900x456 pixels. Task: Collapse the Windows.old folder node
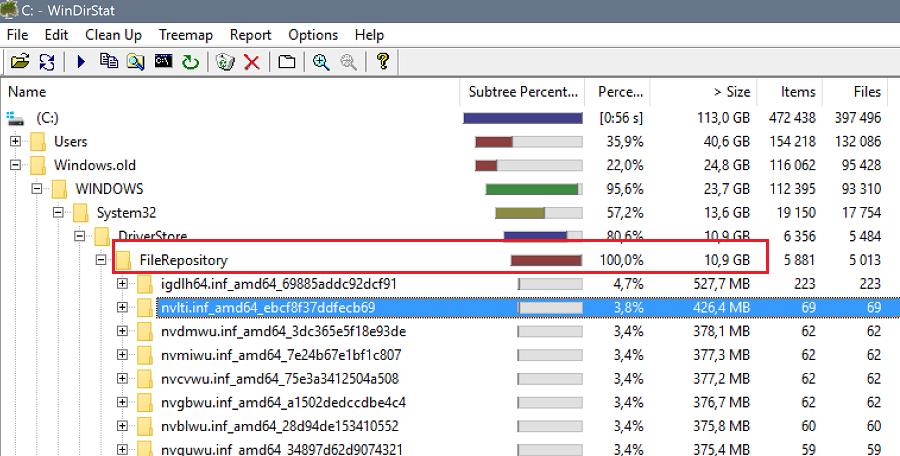pyautogui.click(x=16, y=166)
